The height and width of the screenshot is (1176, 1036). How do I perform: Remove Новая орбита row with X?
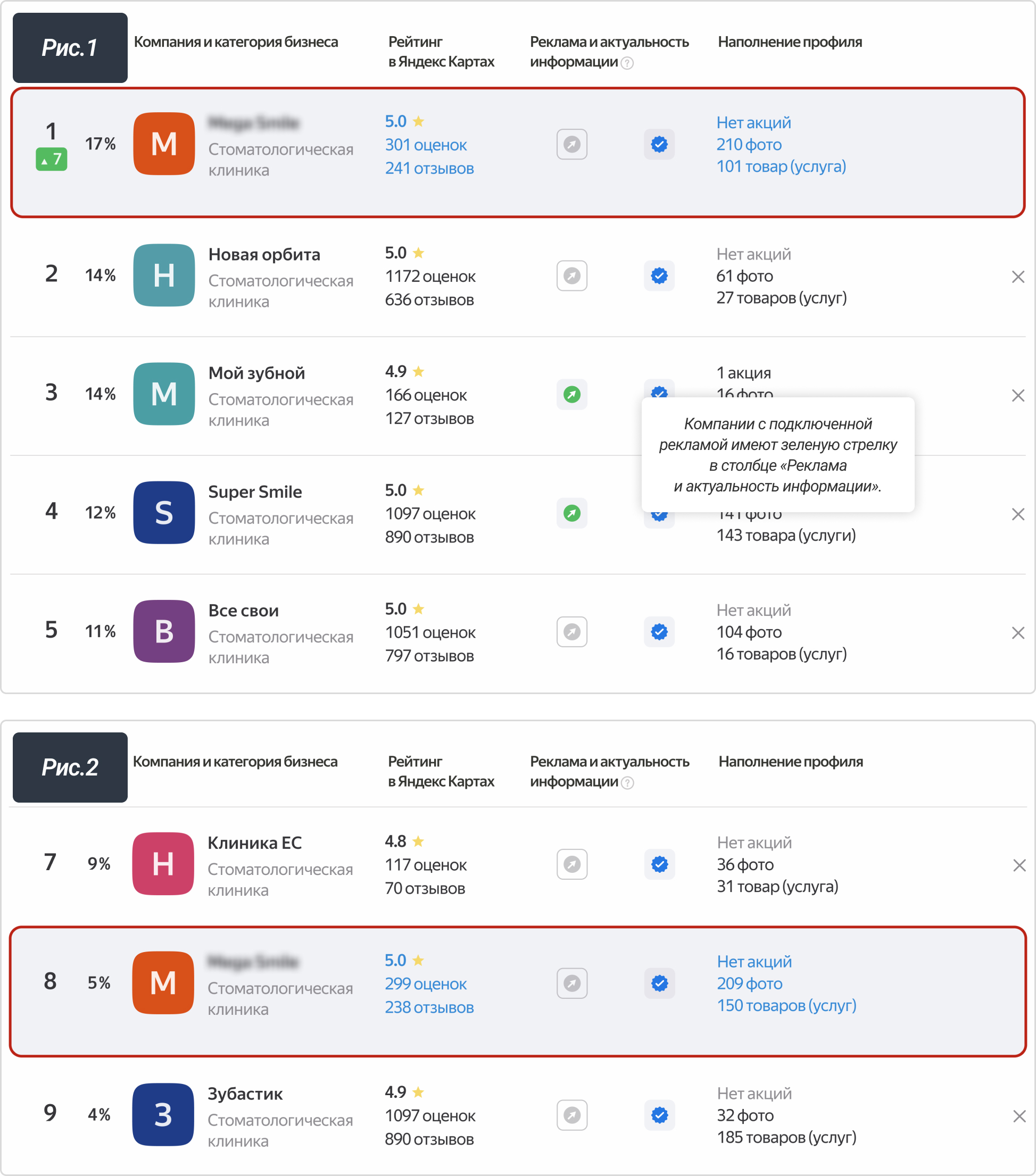tap(1017, 277)
